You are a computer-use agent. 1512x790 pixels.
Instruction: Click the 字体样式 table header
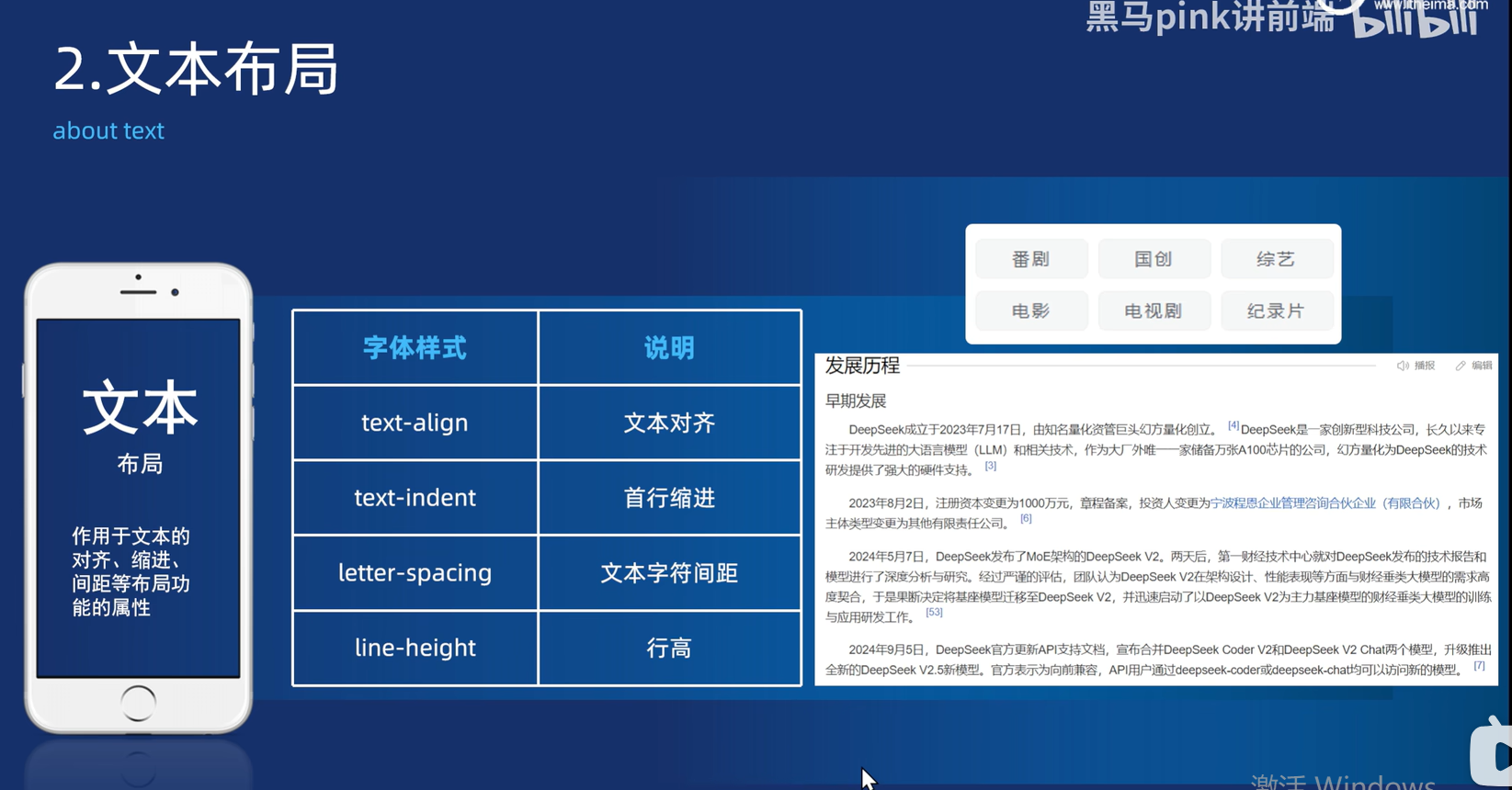[415, 348]
